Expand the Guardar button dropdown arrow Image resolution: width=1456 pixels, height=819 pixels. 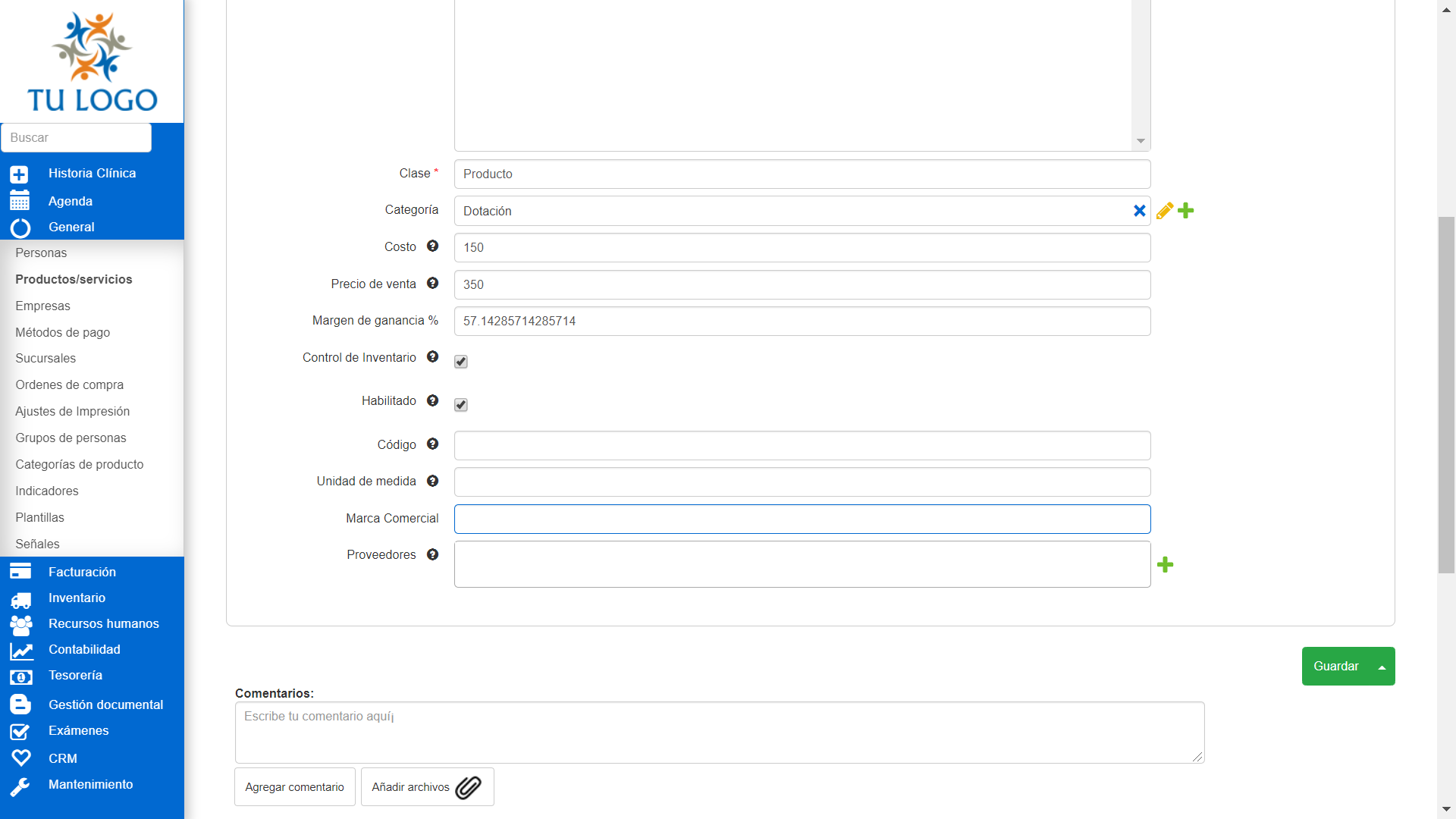(1382, 667)
